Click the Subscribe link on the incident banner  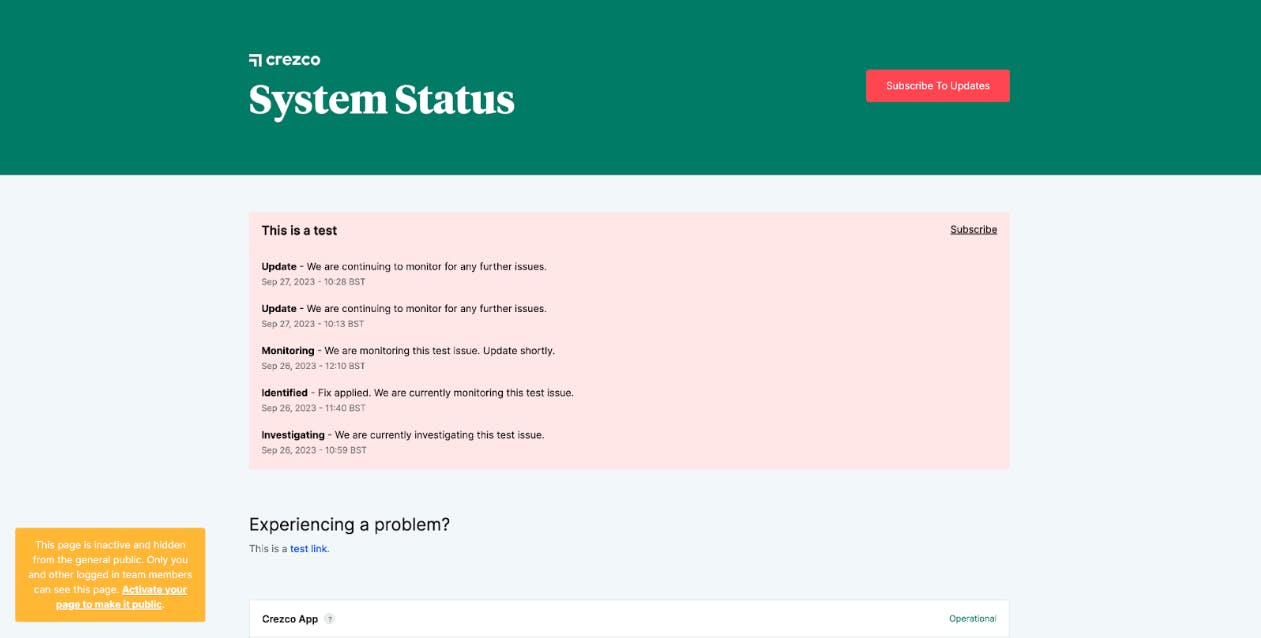pos(972,229)
